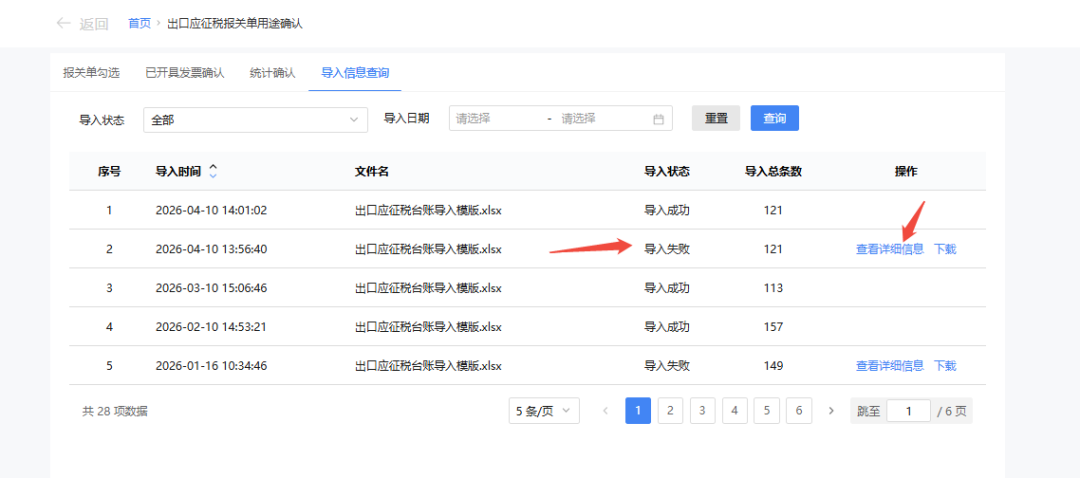This screenshot has width=1080, height=478.
Task: Click the 文件名 column header
Action: 372,172
